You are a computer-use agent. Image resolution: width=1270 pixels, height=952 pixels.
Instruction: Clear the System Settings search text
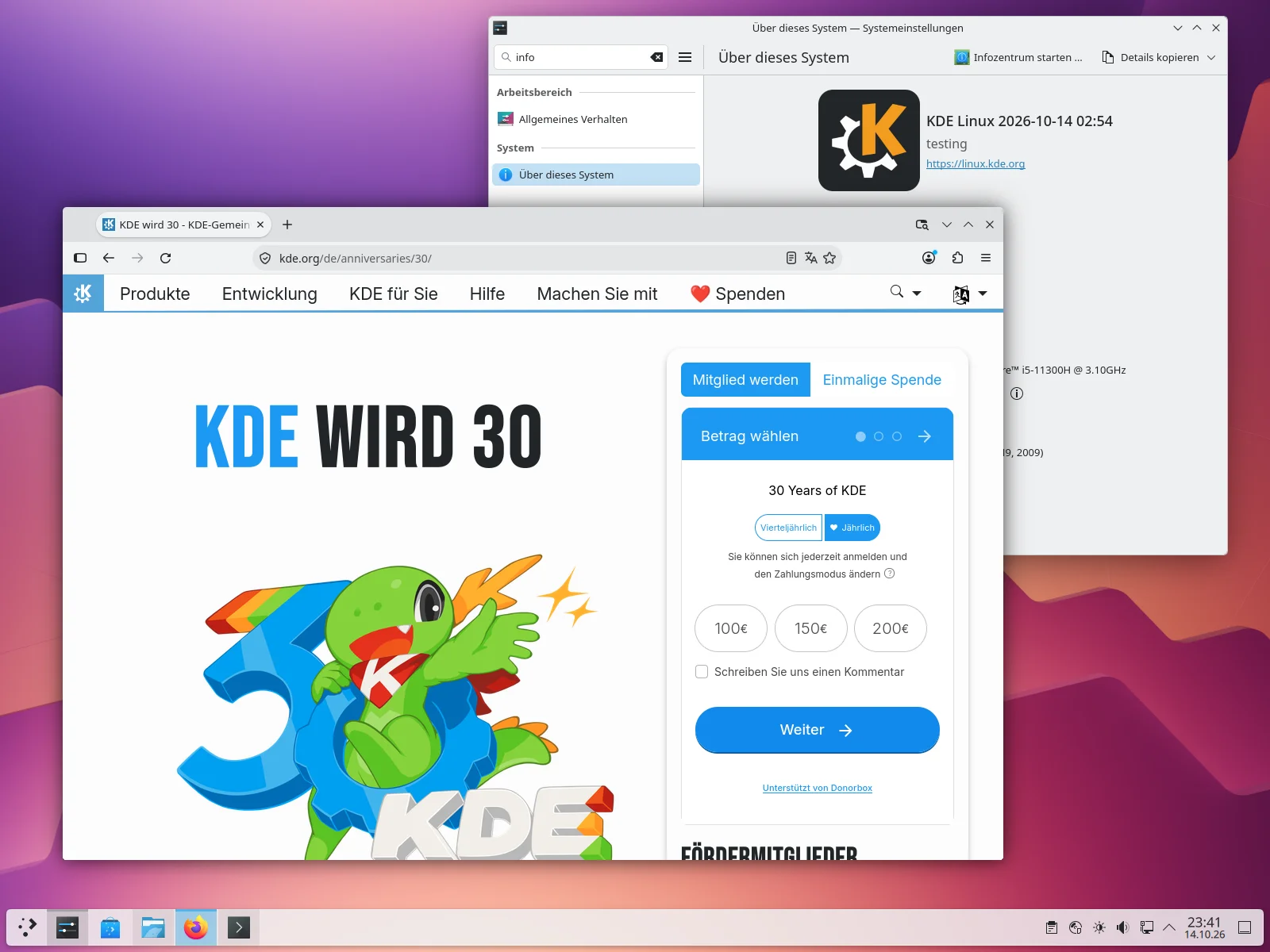click(656, 57)
